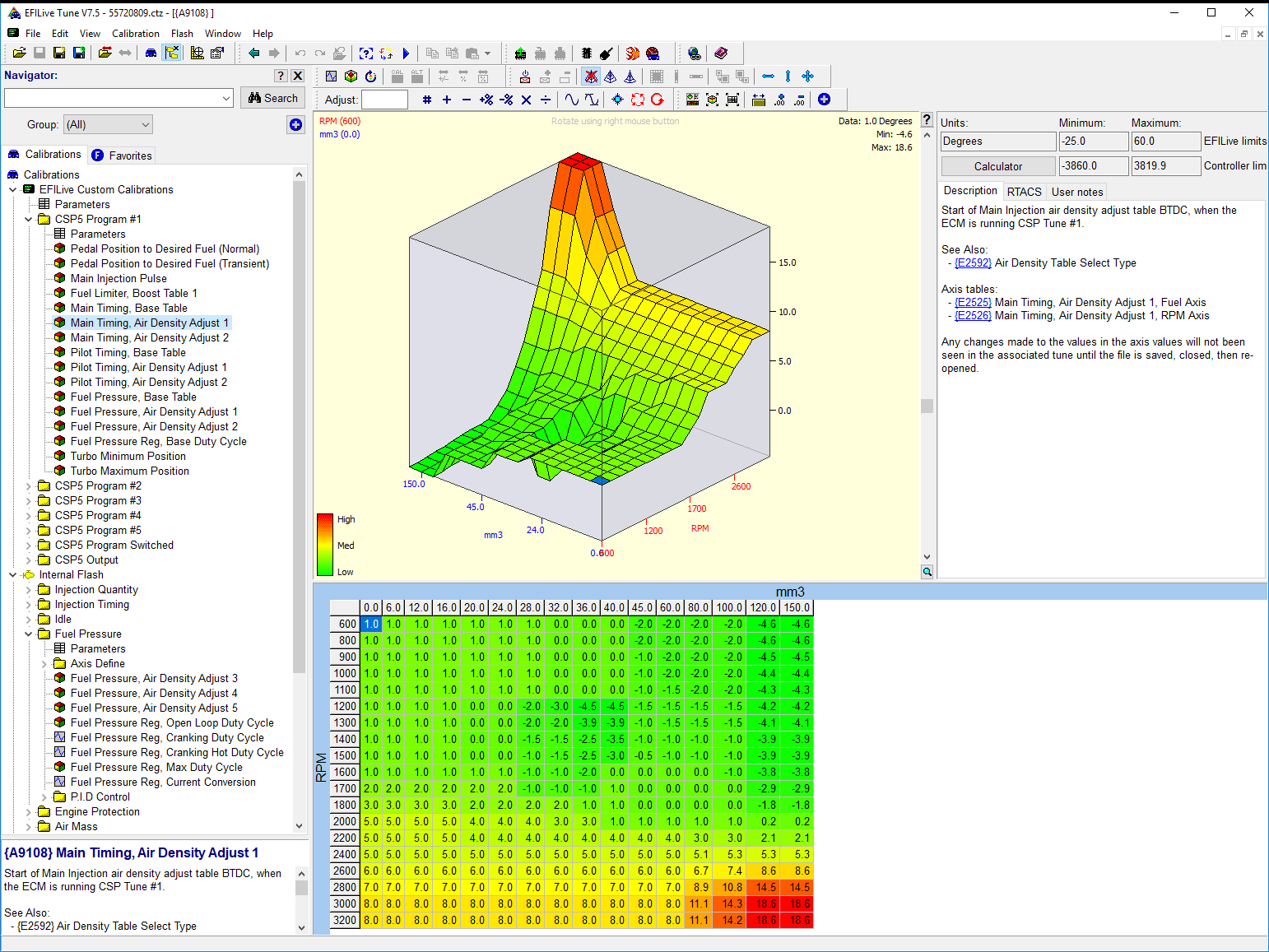Click the Navigator help question mark button

tap(281, 76)
